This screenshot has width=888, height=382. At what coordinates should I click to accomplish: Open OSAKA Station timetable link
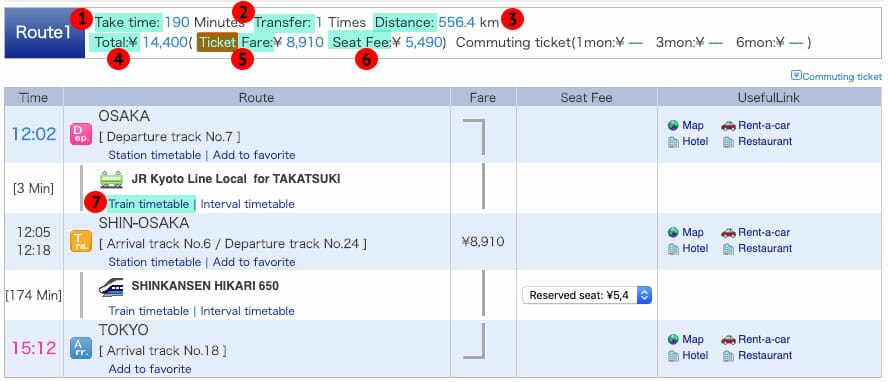coord(155,155)
